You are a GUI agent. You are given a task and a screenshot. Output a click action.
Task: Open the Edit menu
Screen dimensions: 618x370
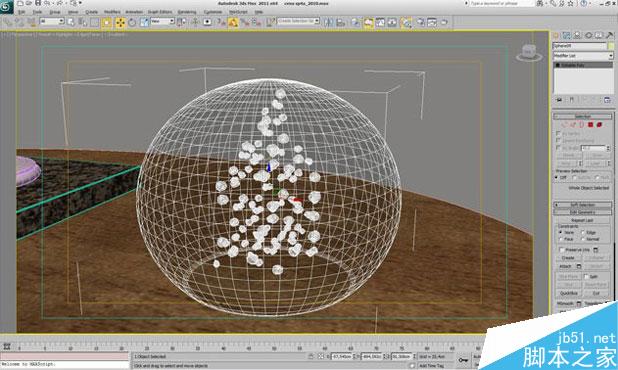[x=21, y=12]
